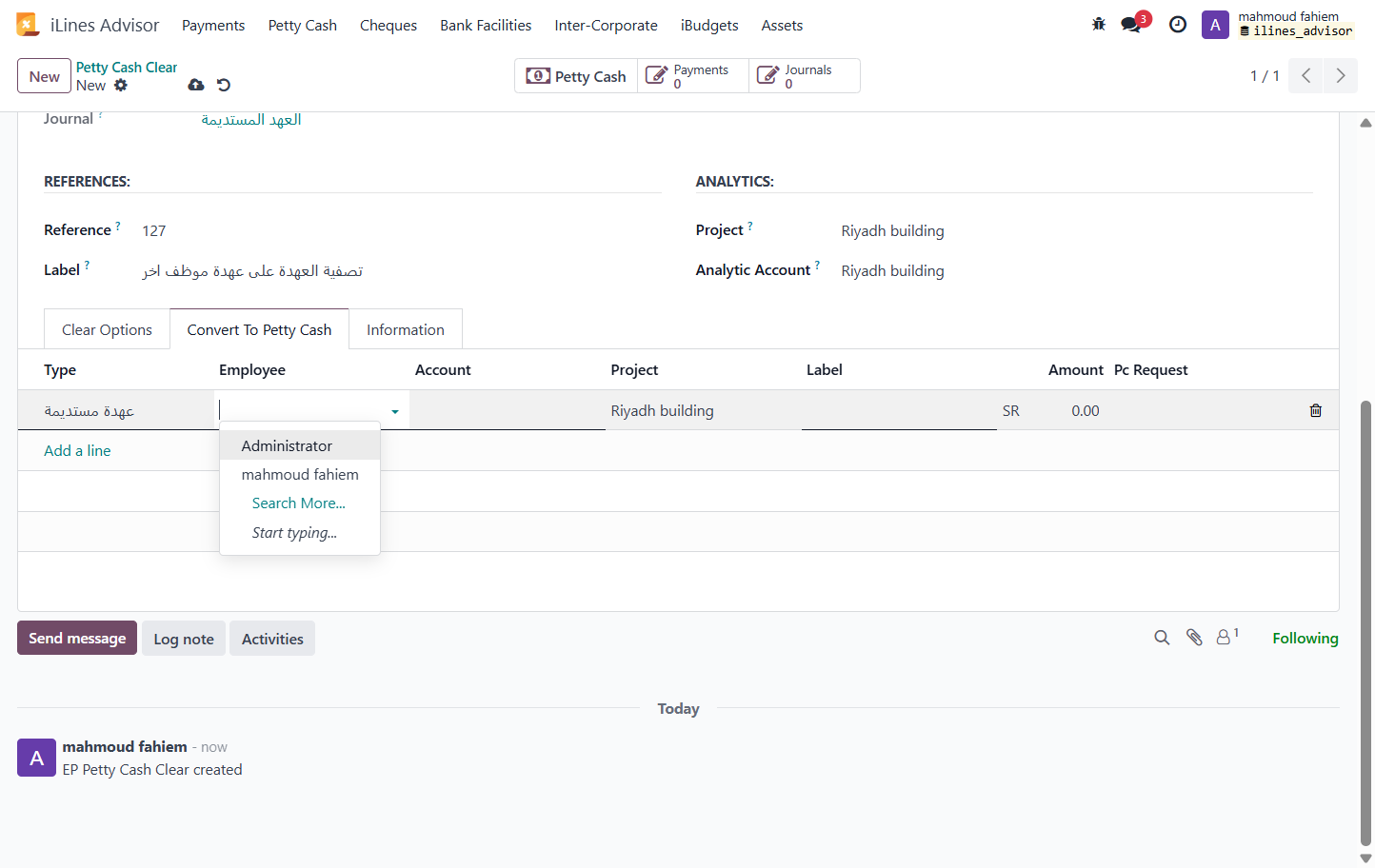Open the iLines Advisor app logo
1375x868 pixels.
point(28,25)
